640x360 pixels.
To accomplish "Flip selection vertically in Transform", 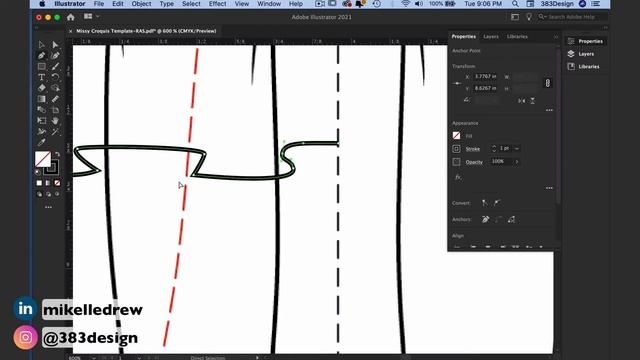I will pyautogui.click(x=533, y=100).
